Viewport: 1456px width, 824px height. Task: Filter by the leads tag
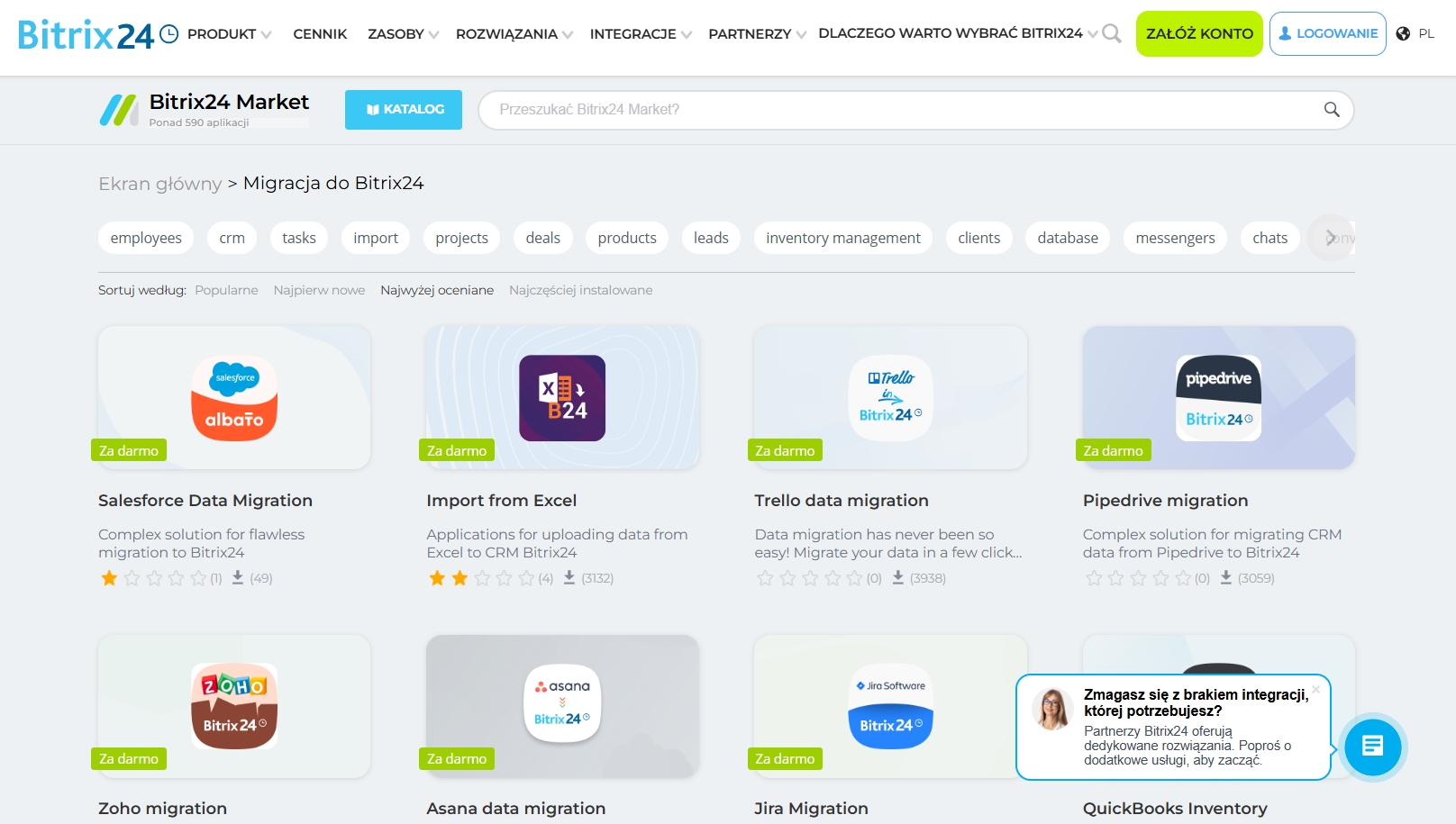(x=711, y=238)
